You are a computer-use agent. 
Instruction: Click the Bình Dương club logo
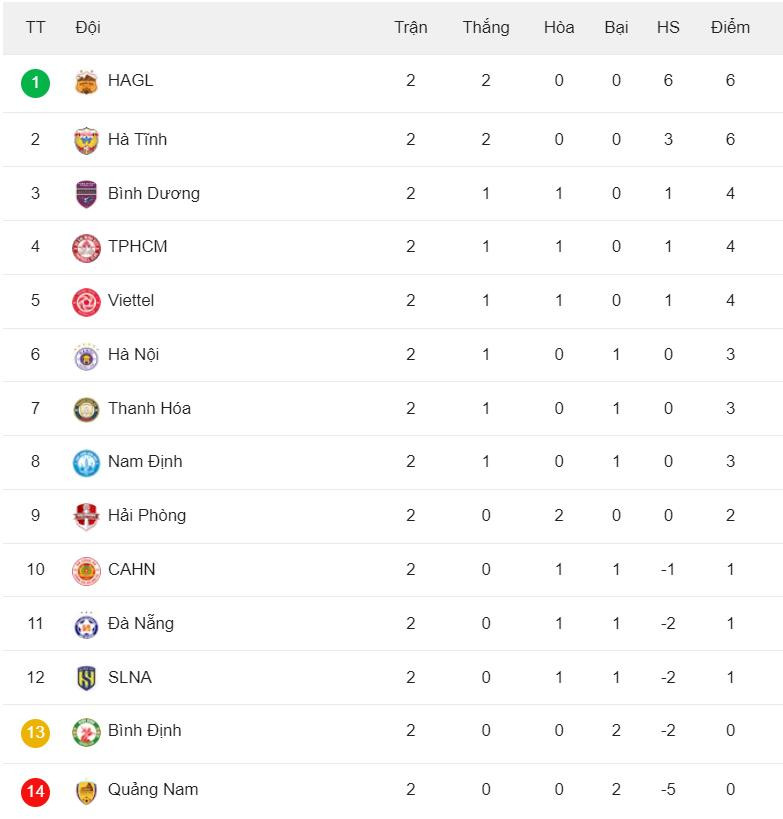pyautogui.click(x=86, y=194)
